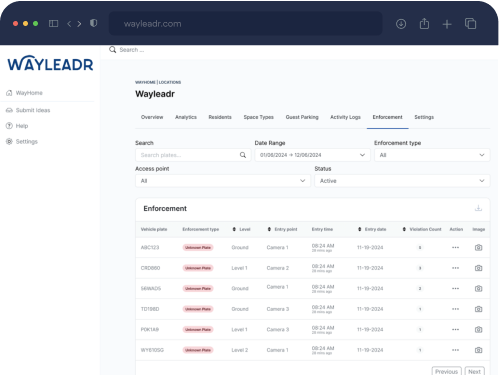Click the Entry time column header
The image size is (499, 375).
pyautogui.click(x=322, y=229)
